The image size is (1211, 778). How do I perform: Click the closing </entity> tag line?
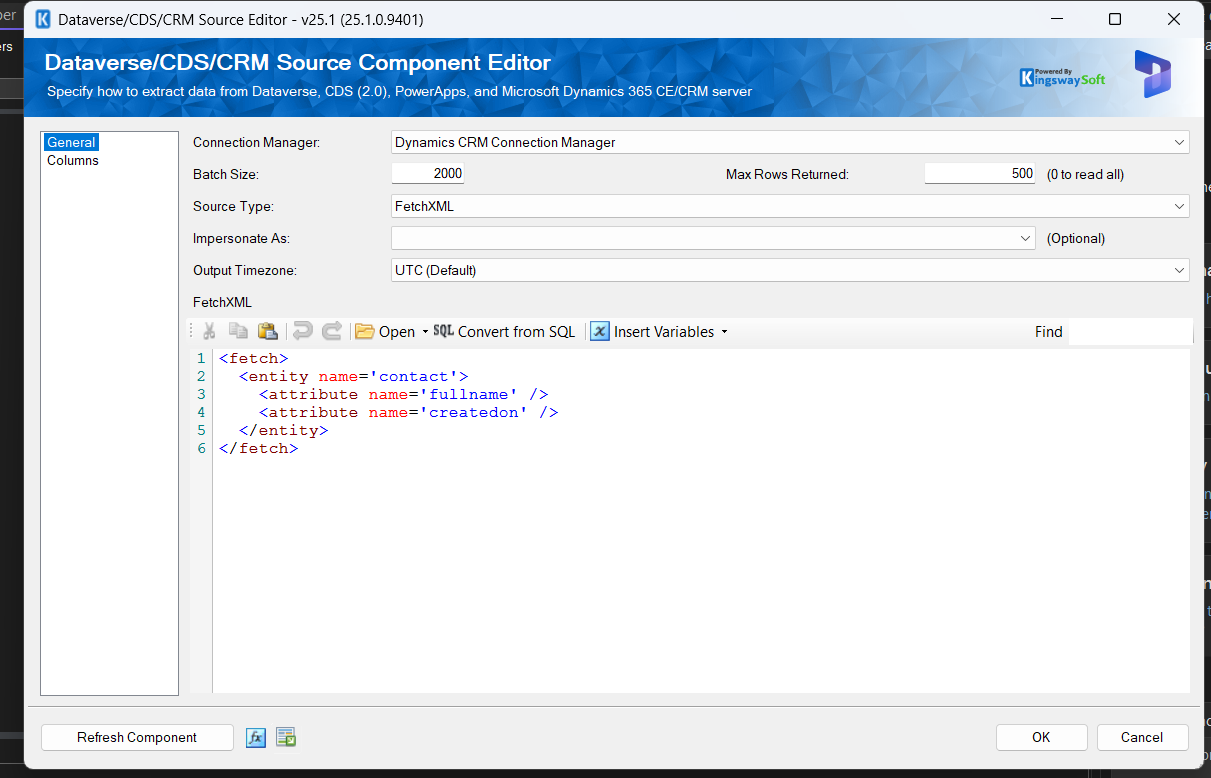pos(284,430)
